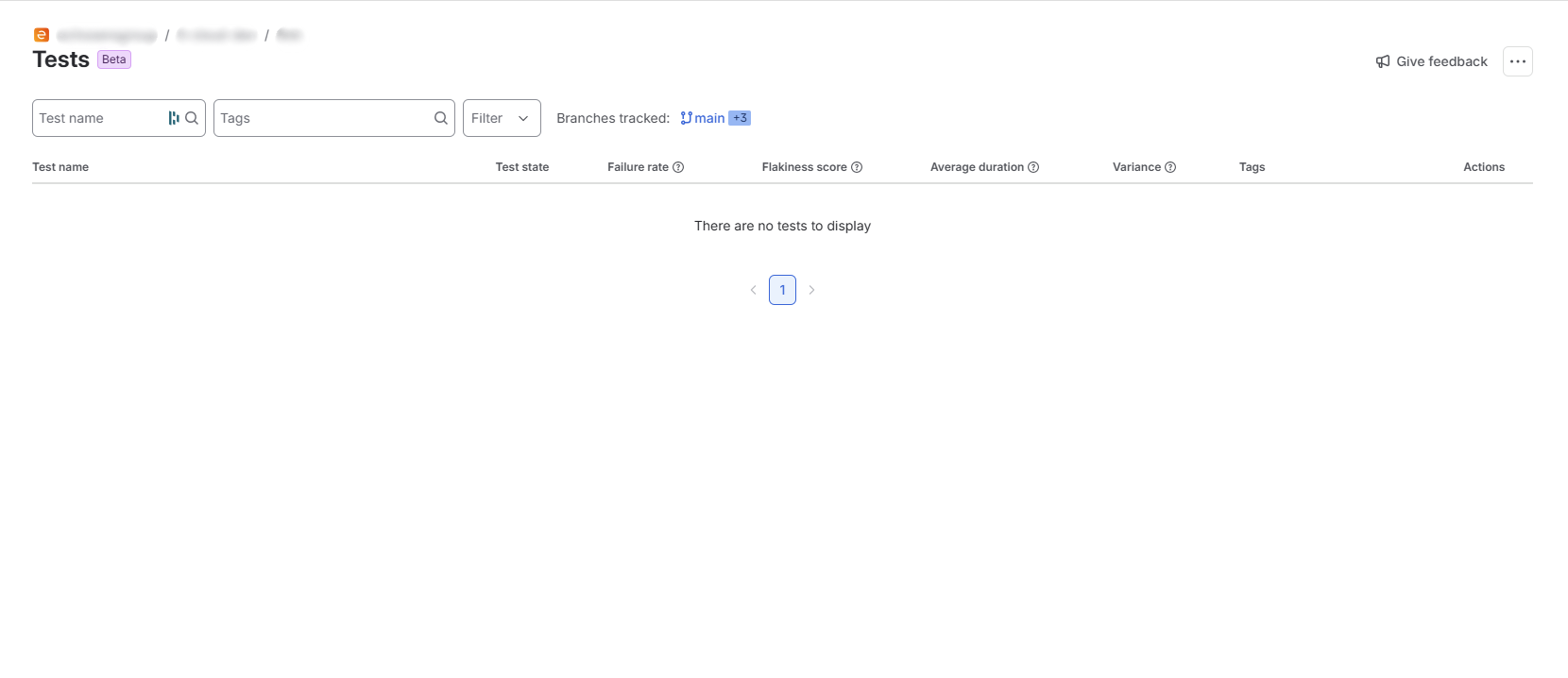Go to previous page arrow
The height and width of the screenshot is (678, 1568).
(x=753, y=290)
